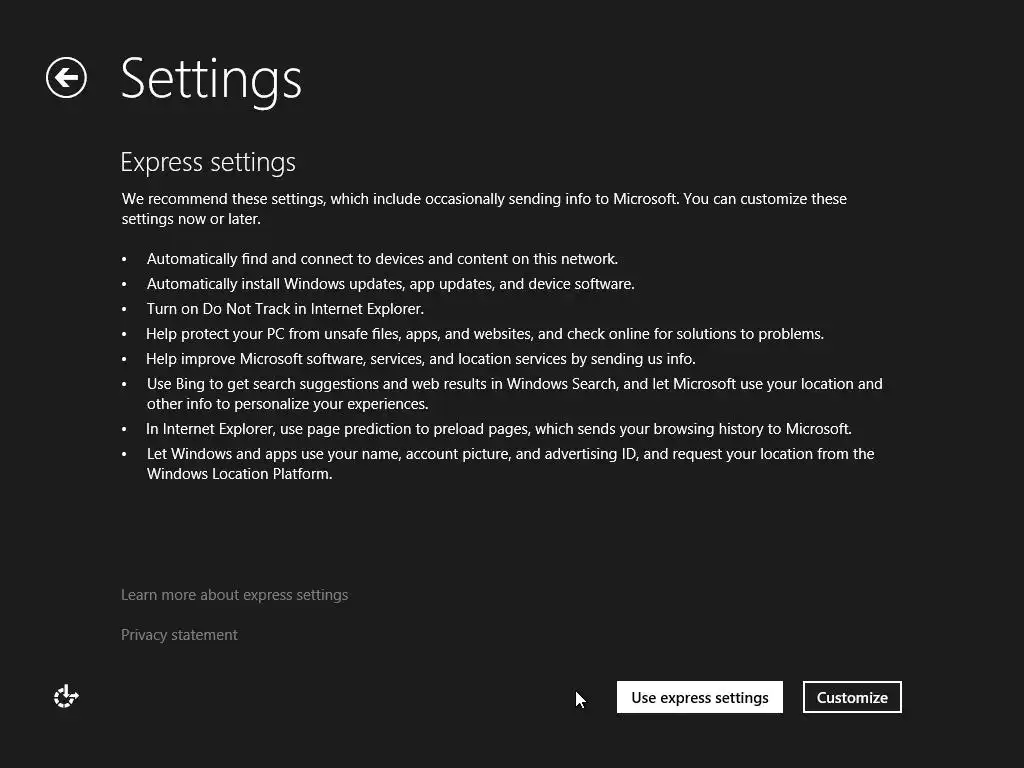Click the Use express settings button

point(699,697)
